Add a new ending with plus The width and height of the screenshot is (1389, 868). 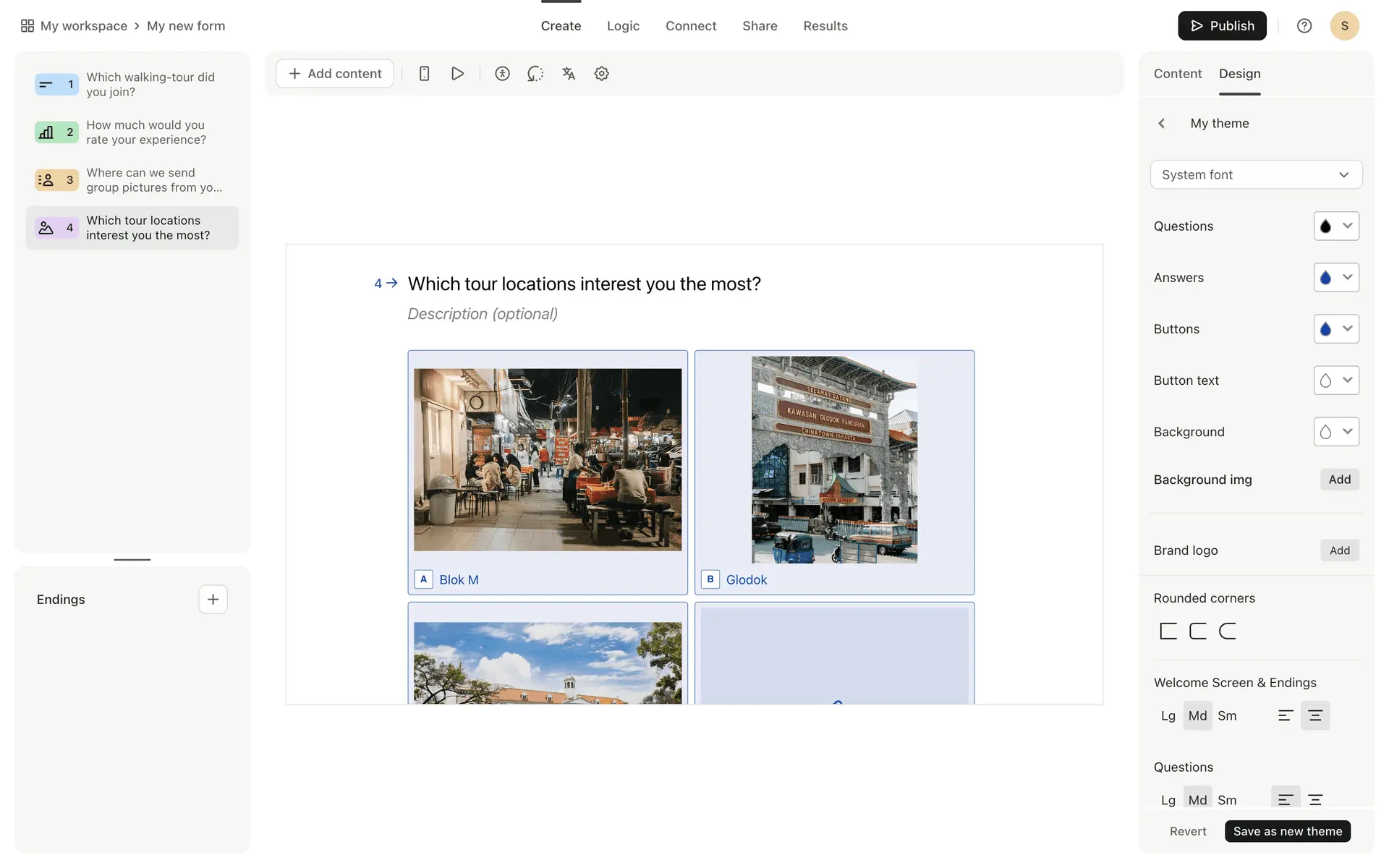[x=213, y=599]
